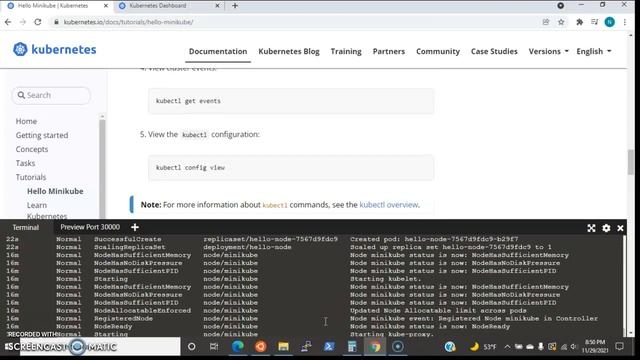Viewport: 640px width, 360px height.
Task: Click the share page icon in address bar
Action: tap(546, 22)
